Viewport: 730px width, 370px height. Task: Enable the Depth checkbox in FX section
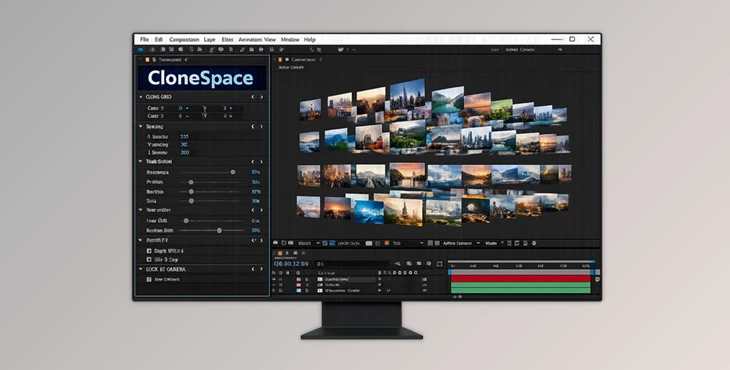[149, 250]
